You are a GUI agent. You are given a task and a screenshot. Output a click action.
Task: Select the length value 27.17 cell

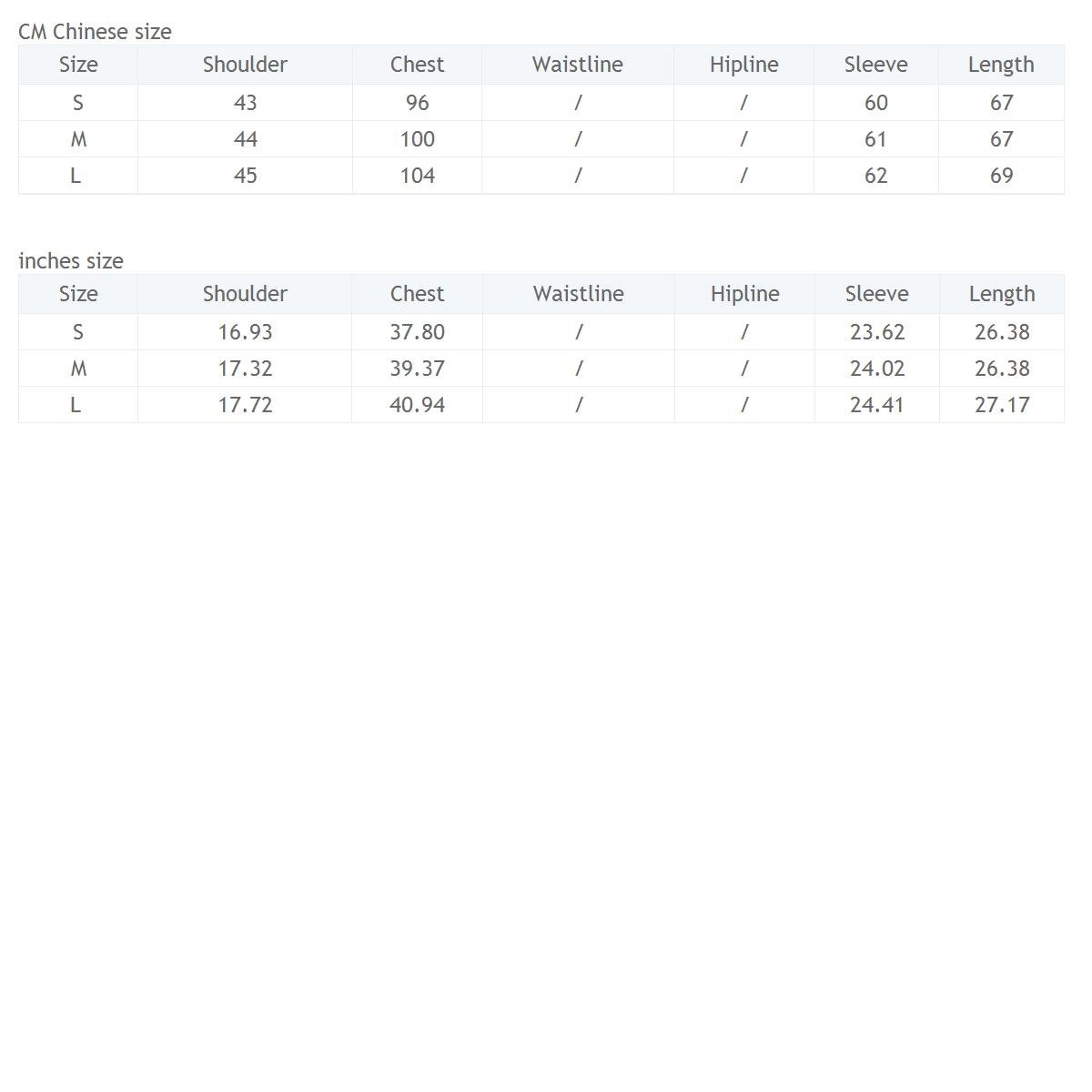pyautogui.click(x=1001, y=405)
